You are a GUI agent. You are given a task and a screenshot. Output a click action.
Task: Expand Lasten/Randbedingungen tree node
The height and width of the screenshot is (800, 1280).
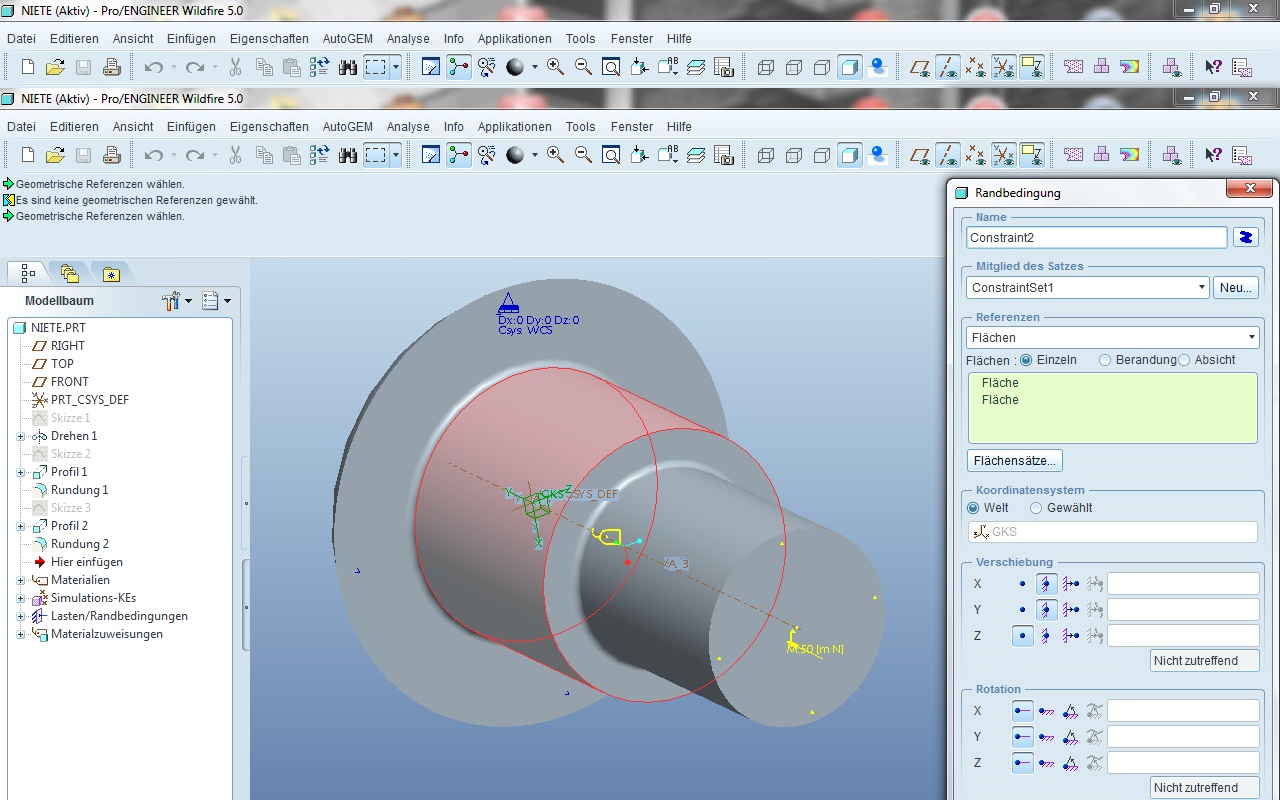click(x=21, y=617)
